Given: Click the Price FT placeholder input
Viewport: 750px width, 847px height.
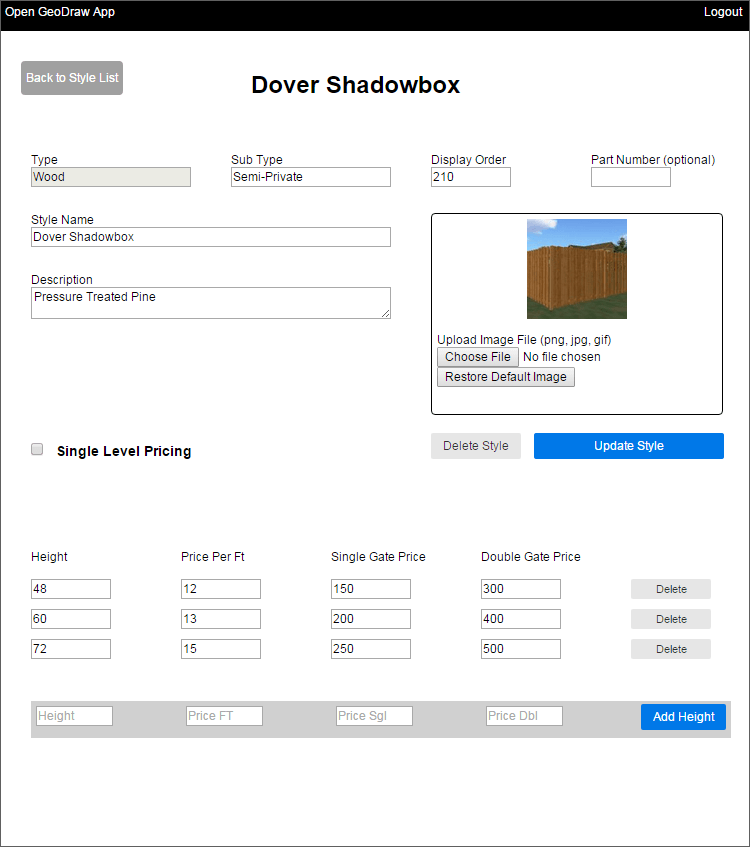Looking at the screenshot, I should [224, 716].
